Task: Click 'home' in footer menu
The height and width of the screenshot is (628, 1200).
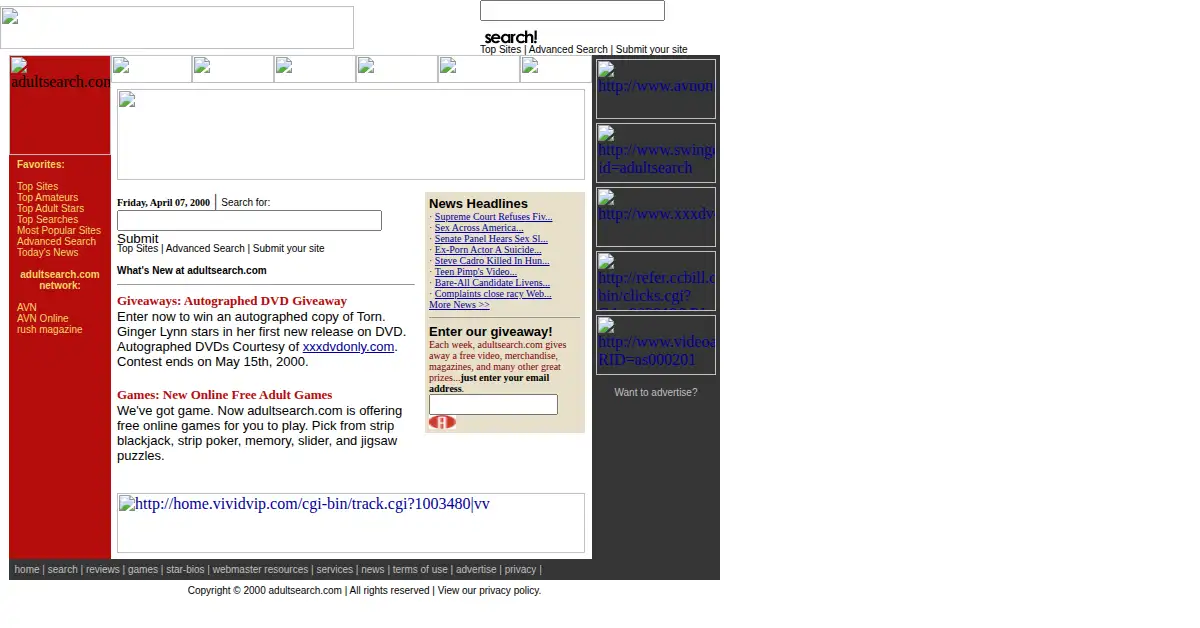Action: [27, 569]
